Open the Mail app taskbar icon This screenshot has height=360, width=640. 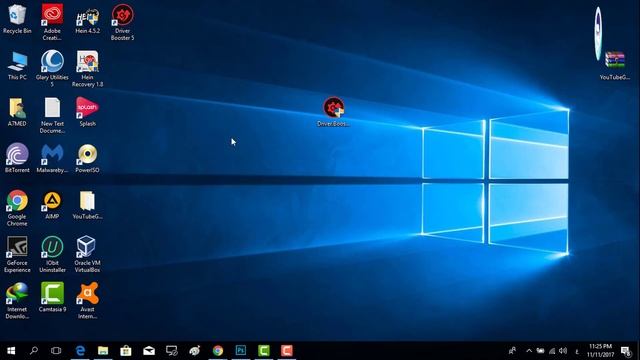pyautogui.click(x=149, y=351)
